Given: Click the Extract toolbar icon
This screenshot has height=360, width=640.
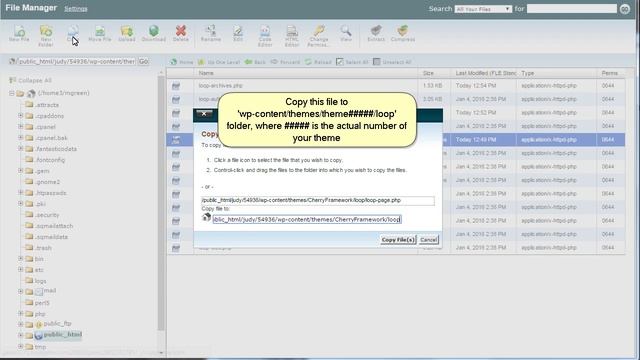Looking at the screenshot, I should tap(376, 33).
